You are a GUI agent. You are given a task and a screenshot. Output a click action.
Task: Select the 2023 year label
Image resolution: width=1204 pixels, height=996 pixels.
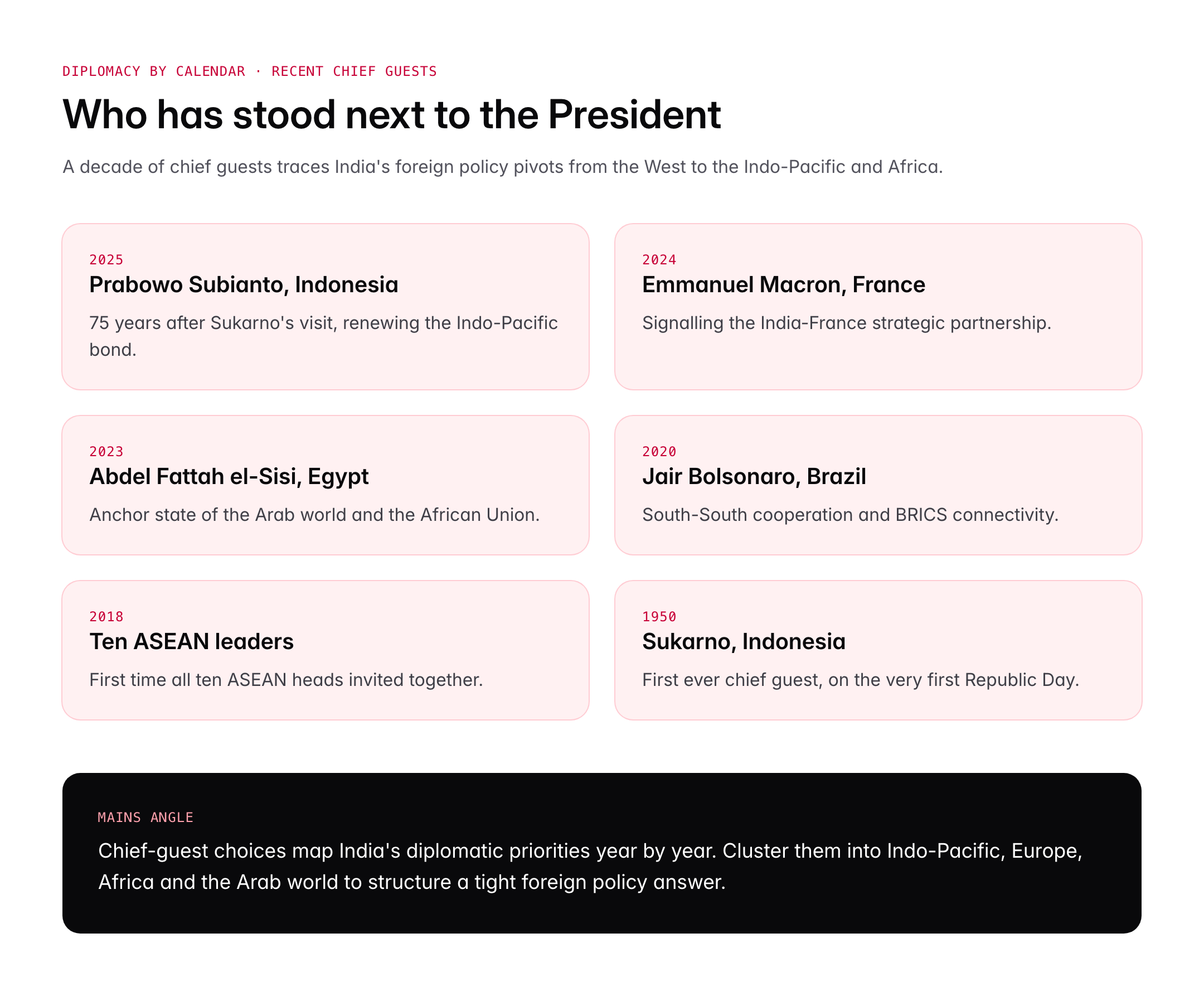[106, 452]
